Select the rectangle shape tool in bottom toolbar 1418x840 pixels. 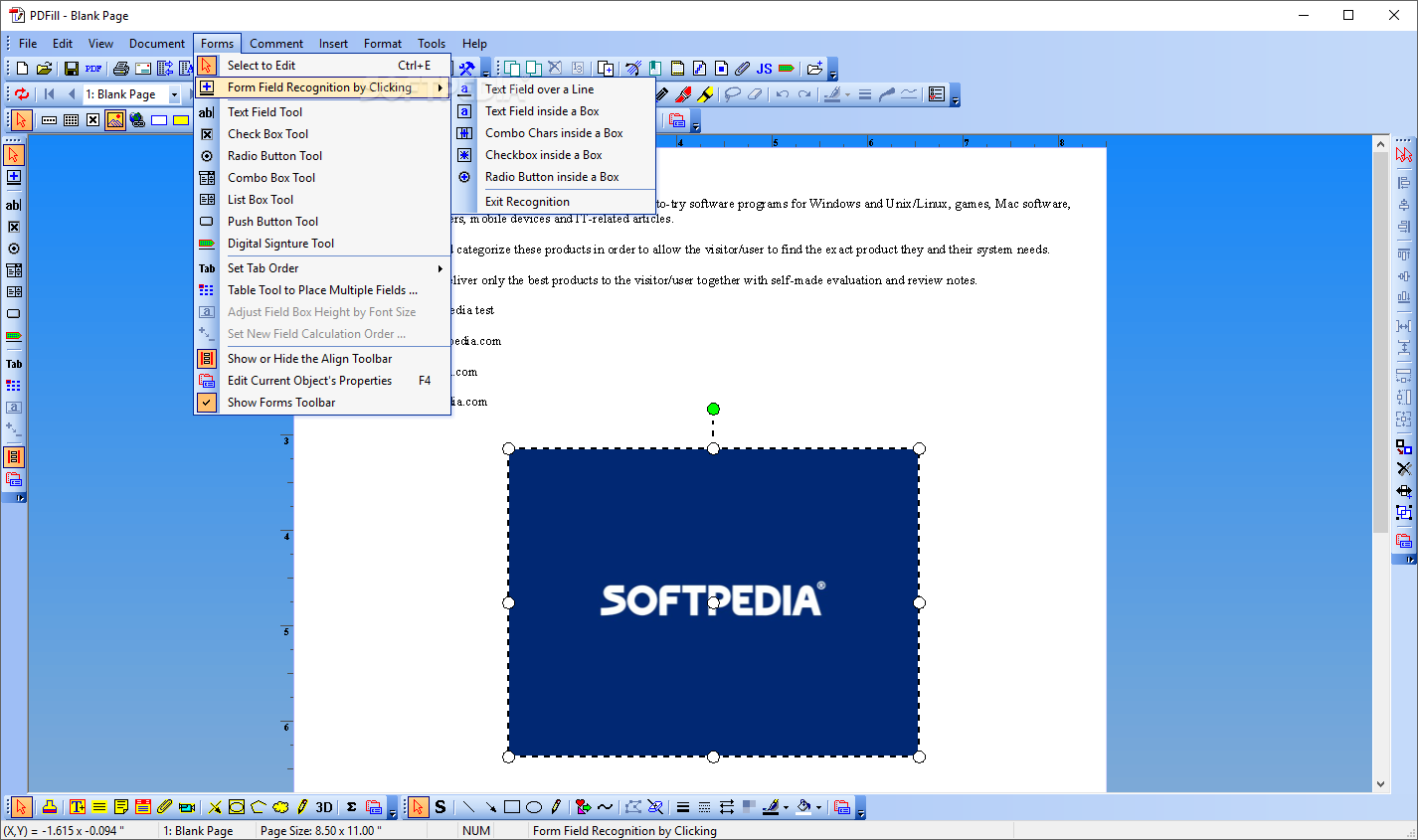pos(512,807)
